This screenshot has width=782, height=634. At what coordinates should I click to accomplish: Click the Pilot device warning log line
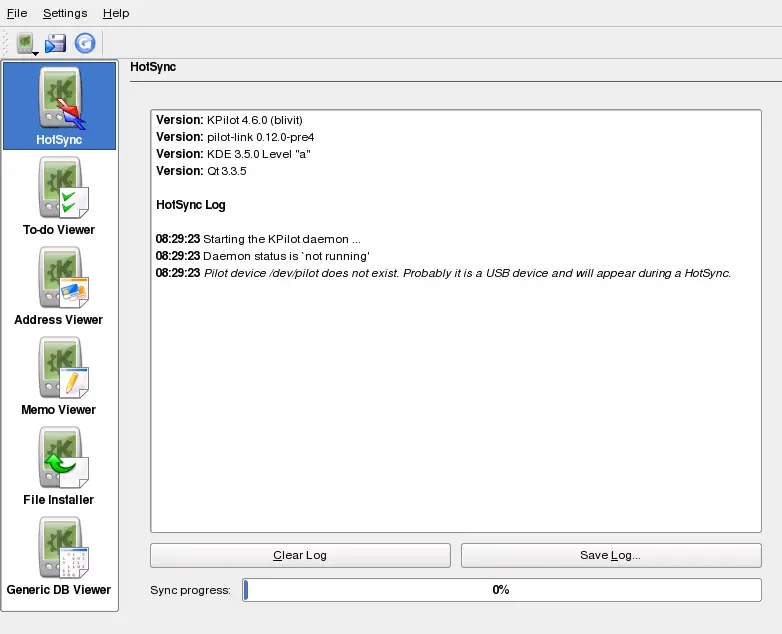pos(467,273)
